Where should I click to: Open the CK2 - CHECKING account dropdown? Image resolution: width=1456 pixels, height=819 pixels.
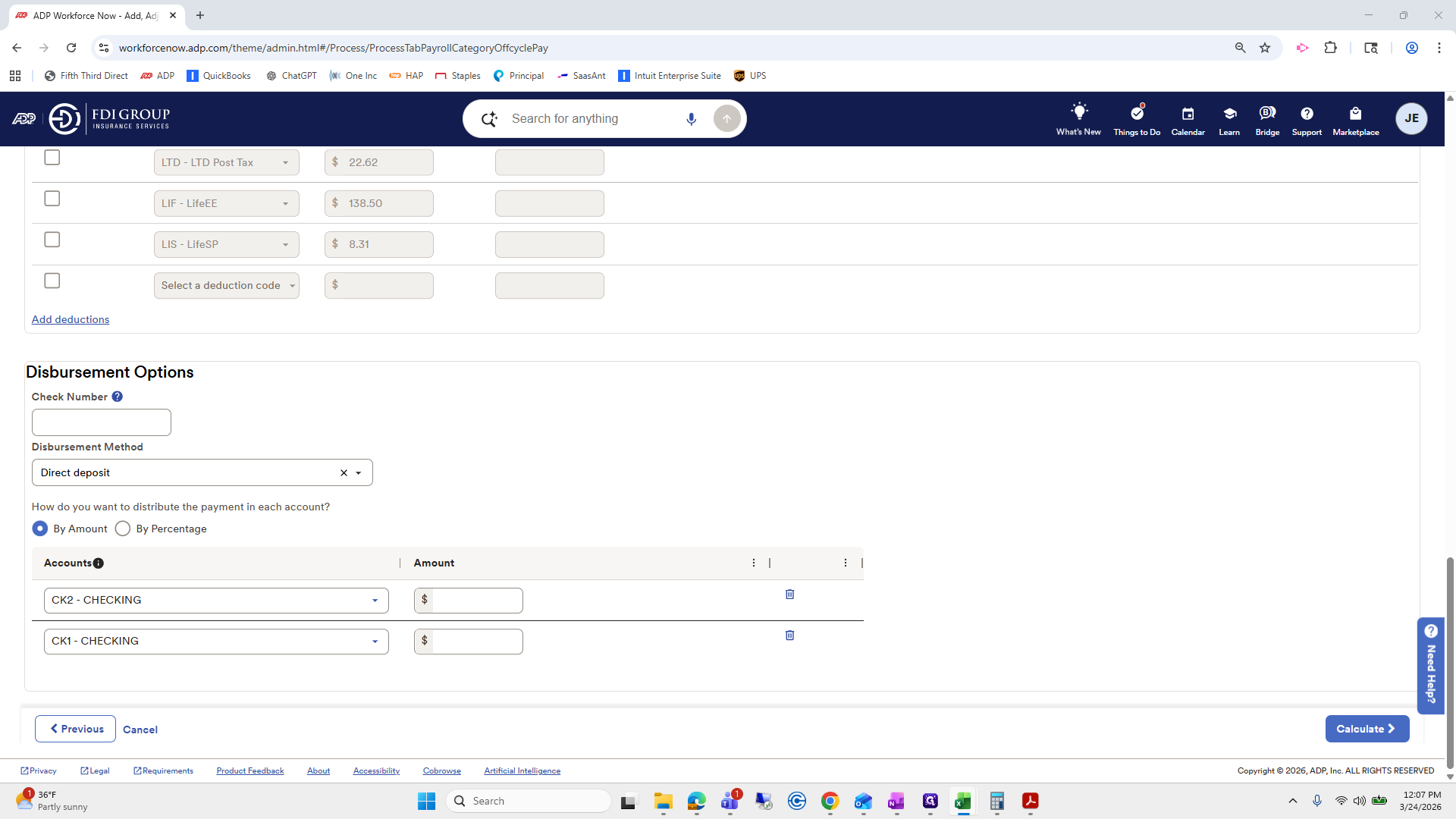tap(216, 601)
